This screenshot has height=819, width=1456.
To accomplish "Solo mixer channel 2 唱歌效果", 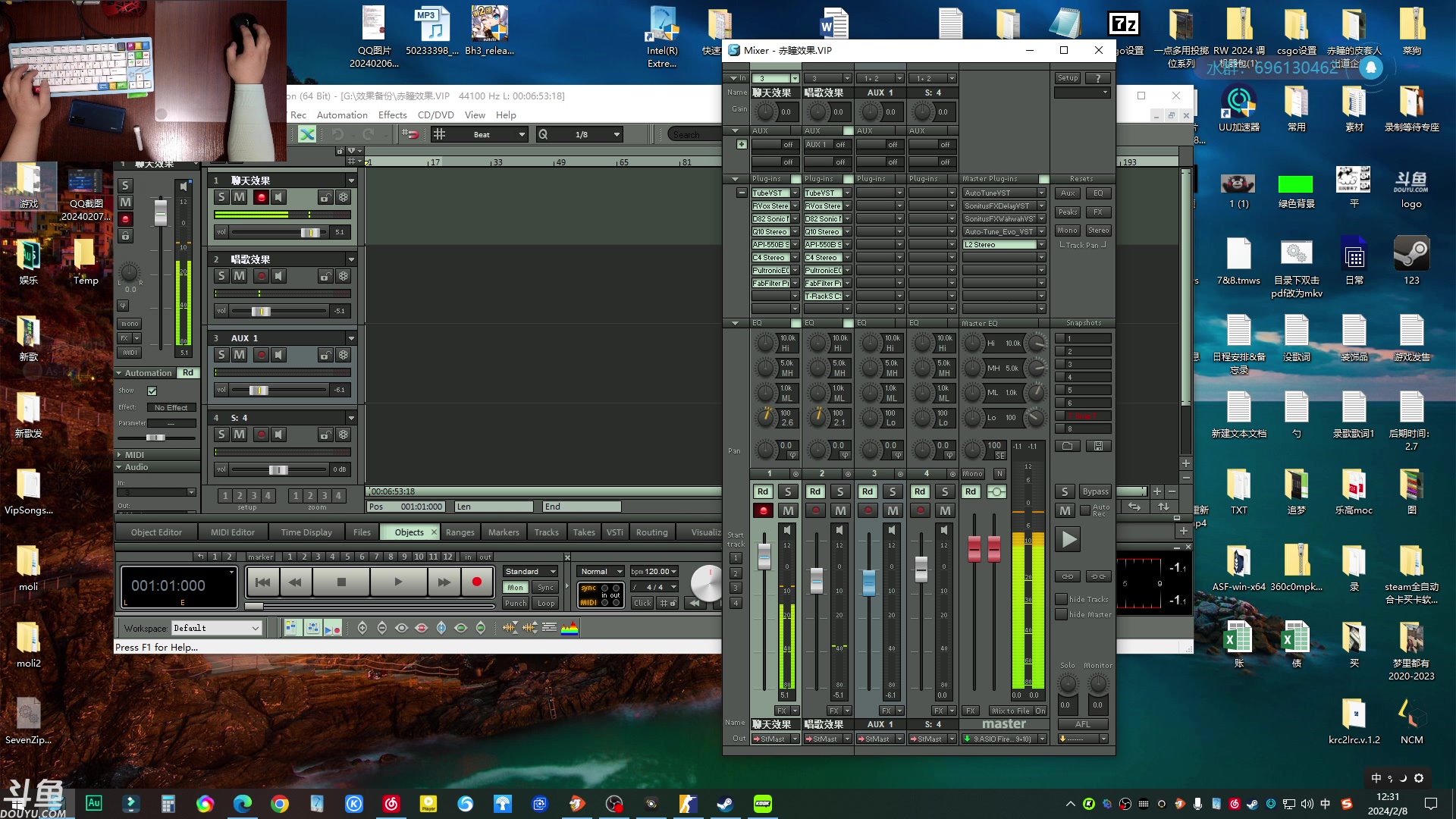I will 840,491.
